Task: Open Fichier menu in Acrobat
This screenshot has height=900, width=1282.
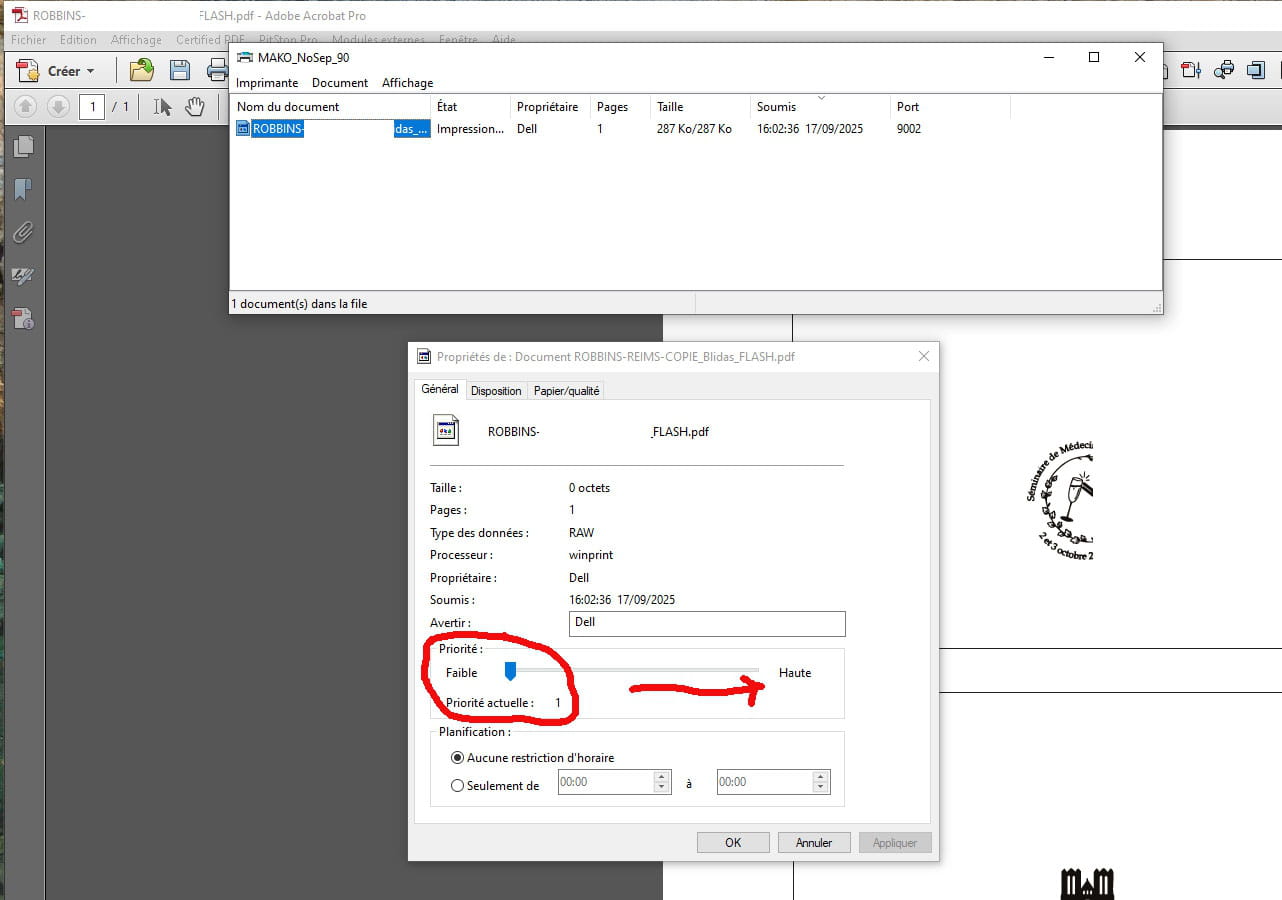Action: pos(29,40)
